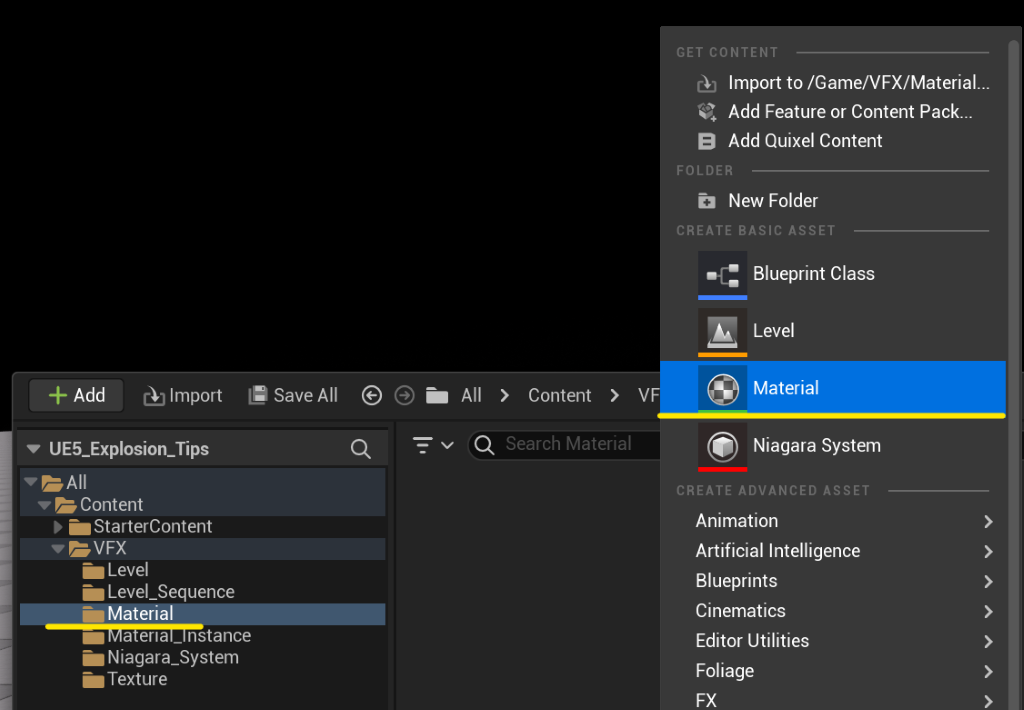Image resolution: width=1024 pixels, height=710 pixels.
Task: Click the folder icon in breadcrumb path
Action: click(x=437, y=395)
